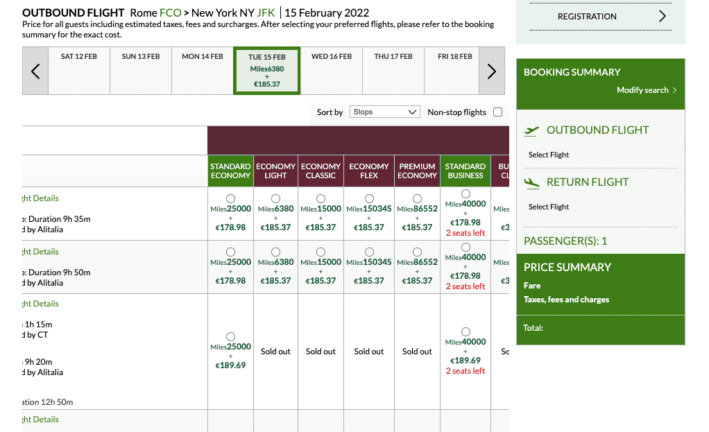709x432 pixels.
Task: Click the return flight airplane icon
Action: 532,182
